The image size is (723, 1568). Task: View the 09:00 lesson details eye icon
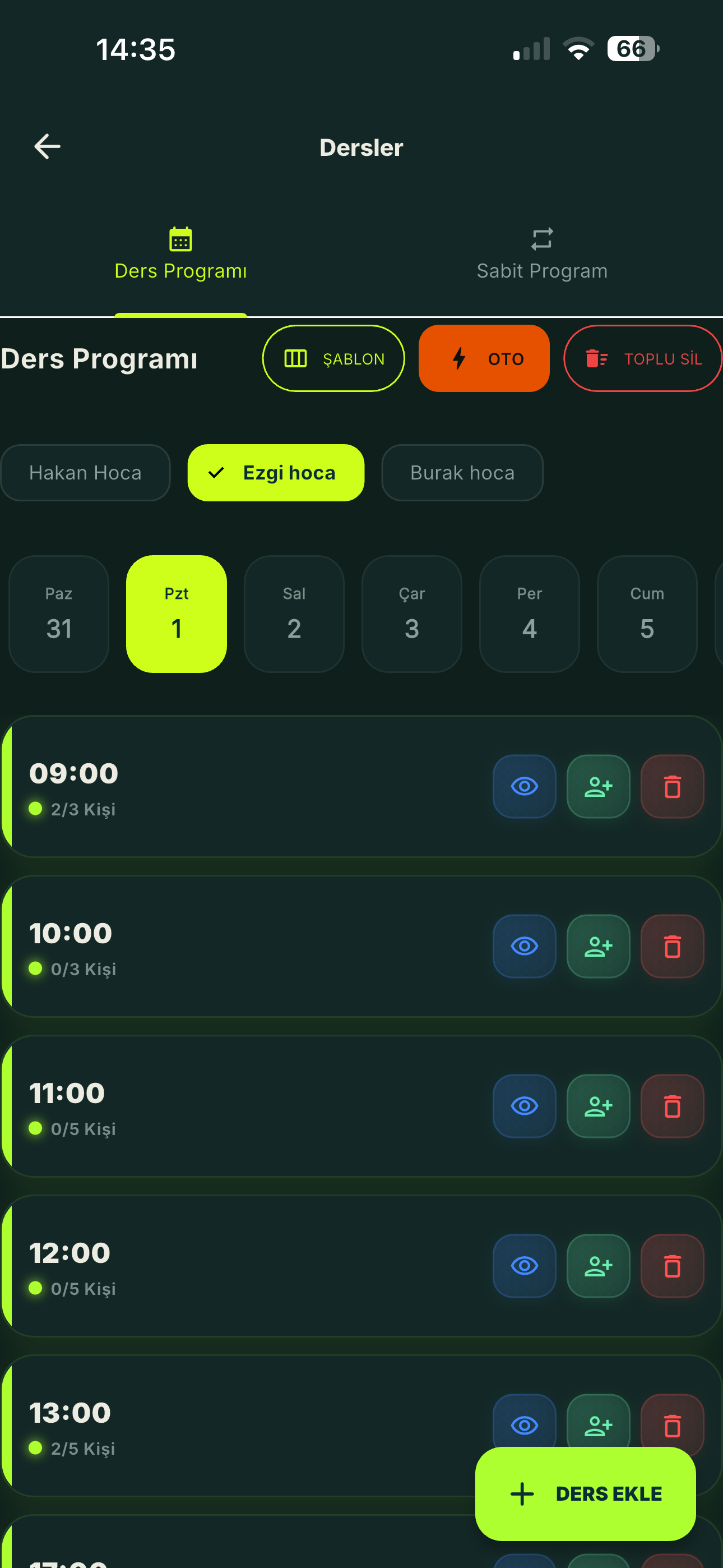pos(524,786)
